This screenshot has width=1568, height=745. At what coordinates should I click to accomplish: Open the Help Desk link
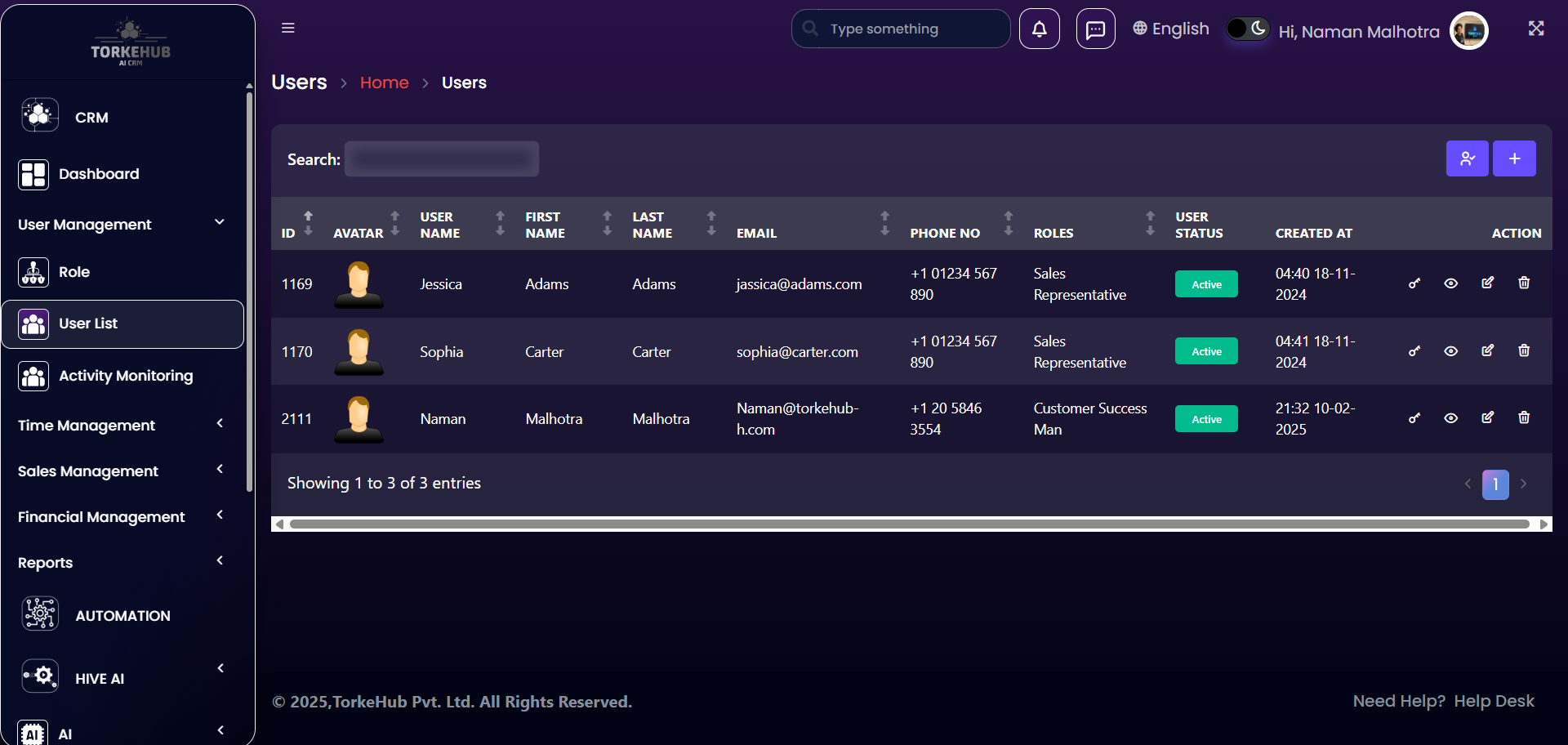click(1493, 701)
